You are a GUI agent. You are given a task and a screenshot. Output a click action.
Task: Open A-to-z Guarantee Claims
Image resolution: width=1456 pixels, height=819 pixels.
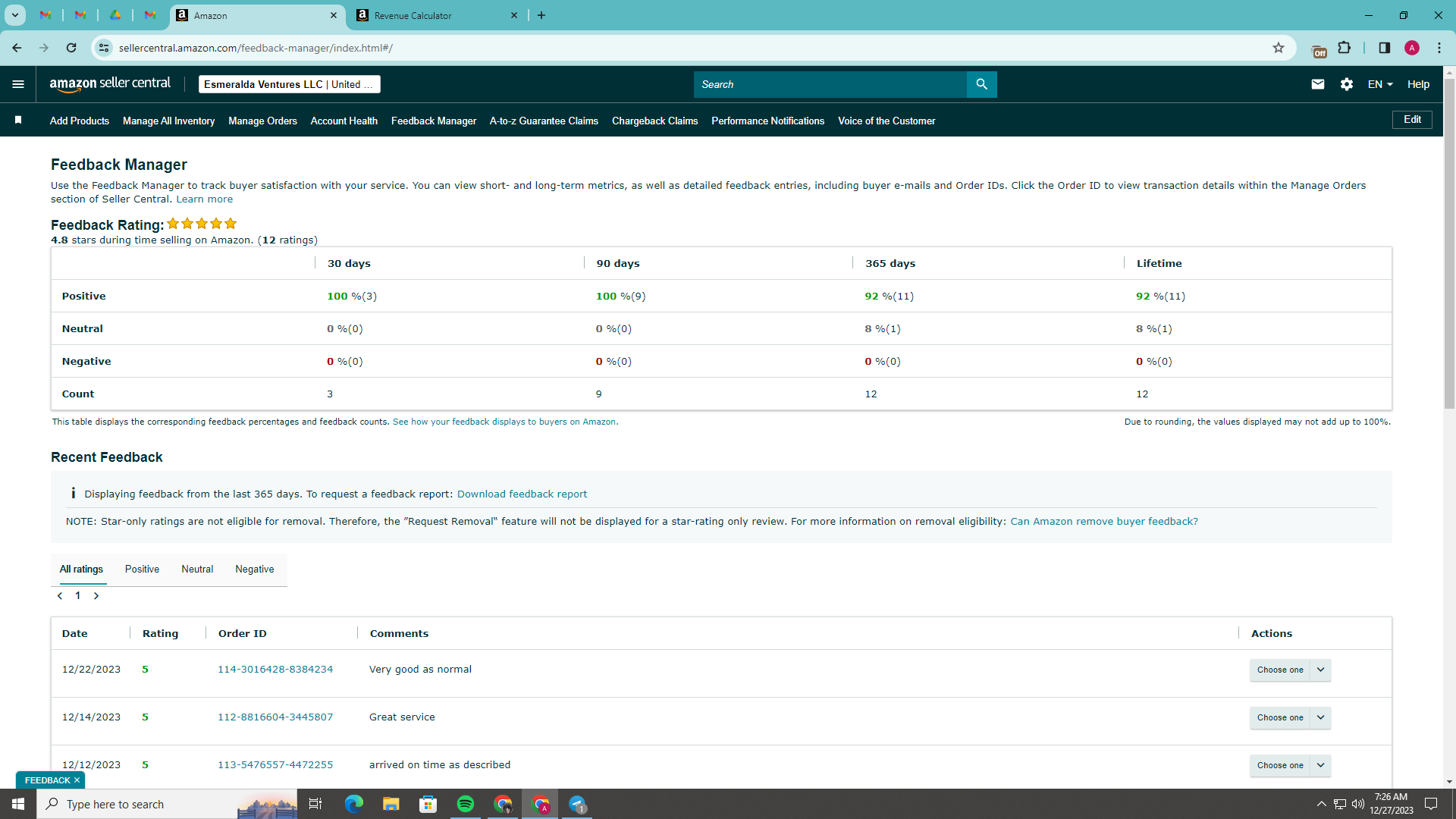point(544,121)
